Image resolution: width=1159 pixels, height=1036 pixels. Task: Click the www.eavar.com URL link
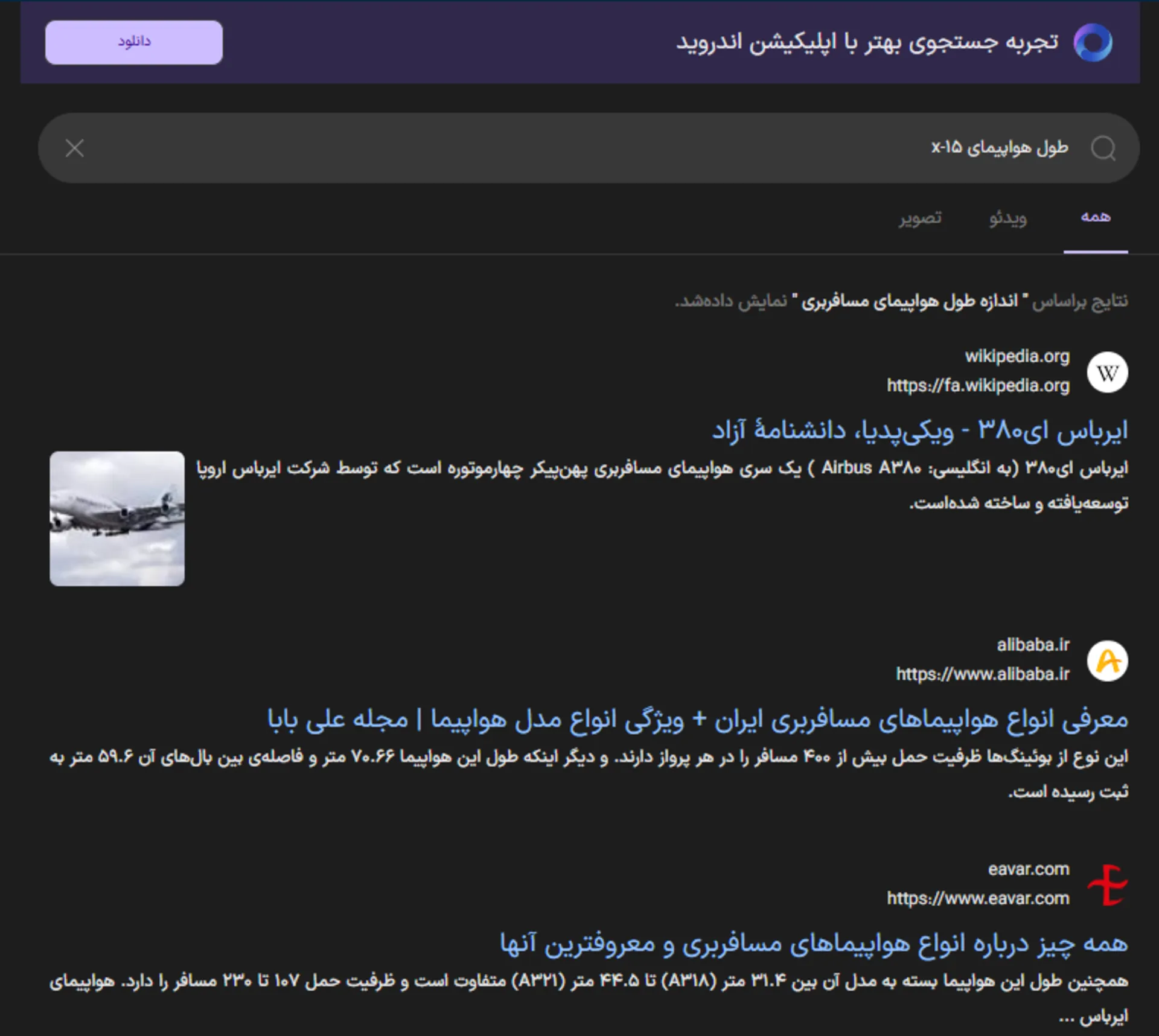coord(978,898)
